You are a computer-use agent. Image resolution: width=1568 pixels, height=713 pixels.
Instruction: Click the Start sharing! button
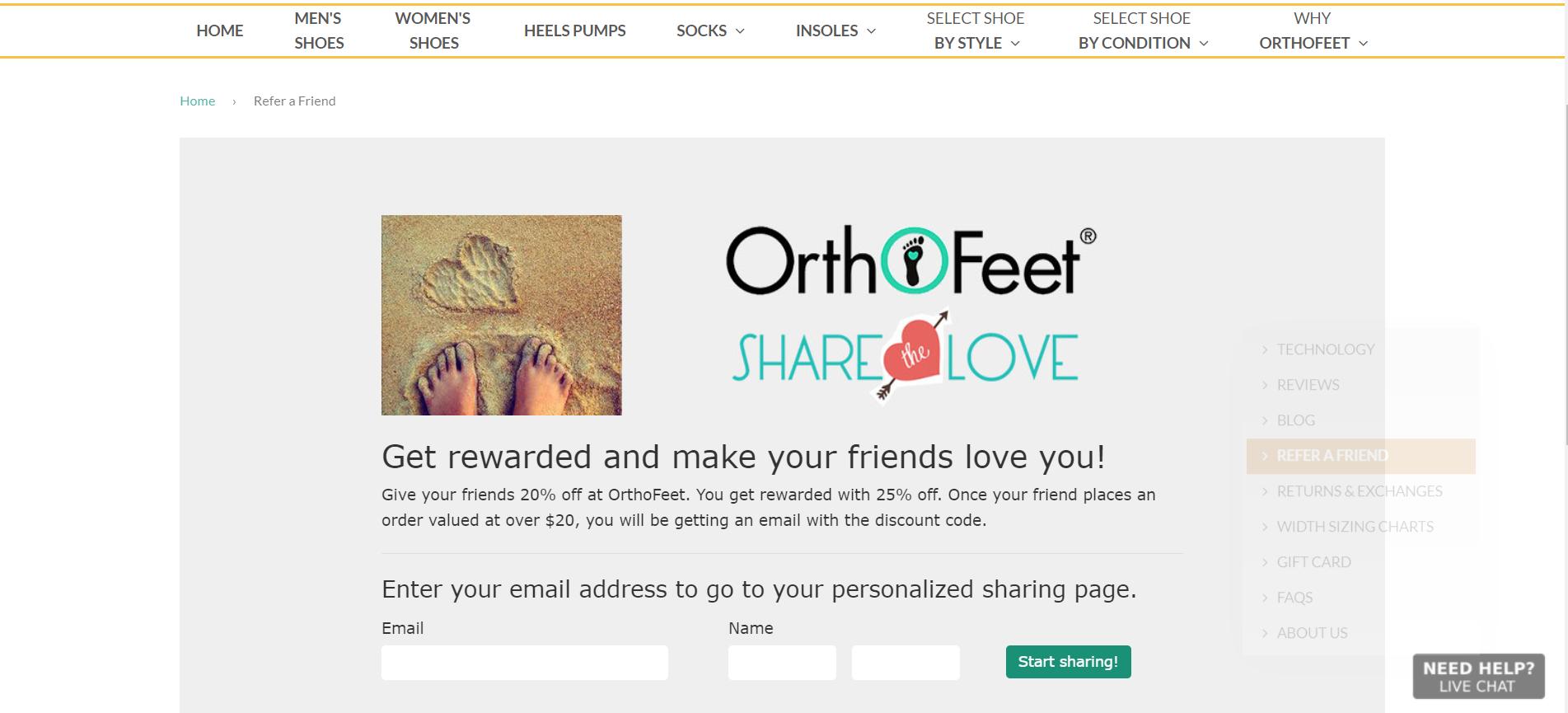[1068, 662]
